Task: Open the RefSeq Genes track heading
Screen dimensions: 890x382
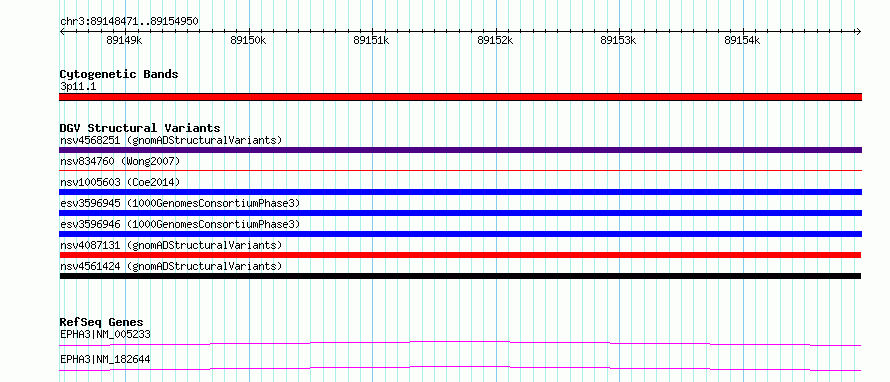Action: pyautogui.click(x=101, y=323)
